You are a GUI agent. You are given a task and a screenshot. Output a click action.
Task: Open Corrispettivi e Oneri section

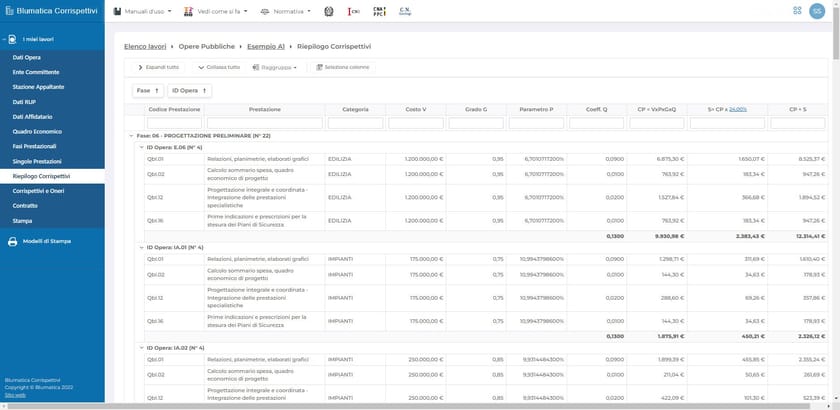click(x=41, y=190)
